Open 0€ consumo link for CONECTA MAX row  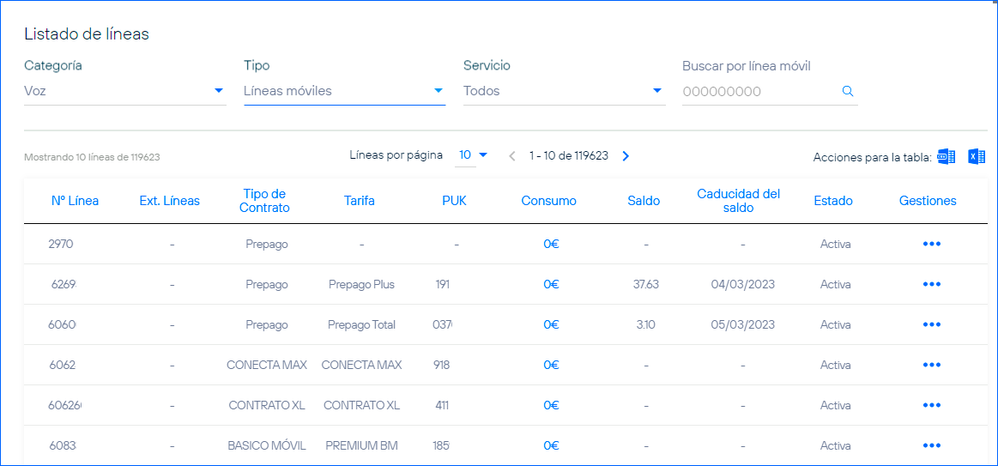point(550,365)
